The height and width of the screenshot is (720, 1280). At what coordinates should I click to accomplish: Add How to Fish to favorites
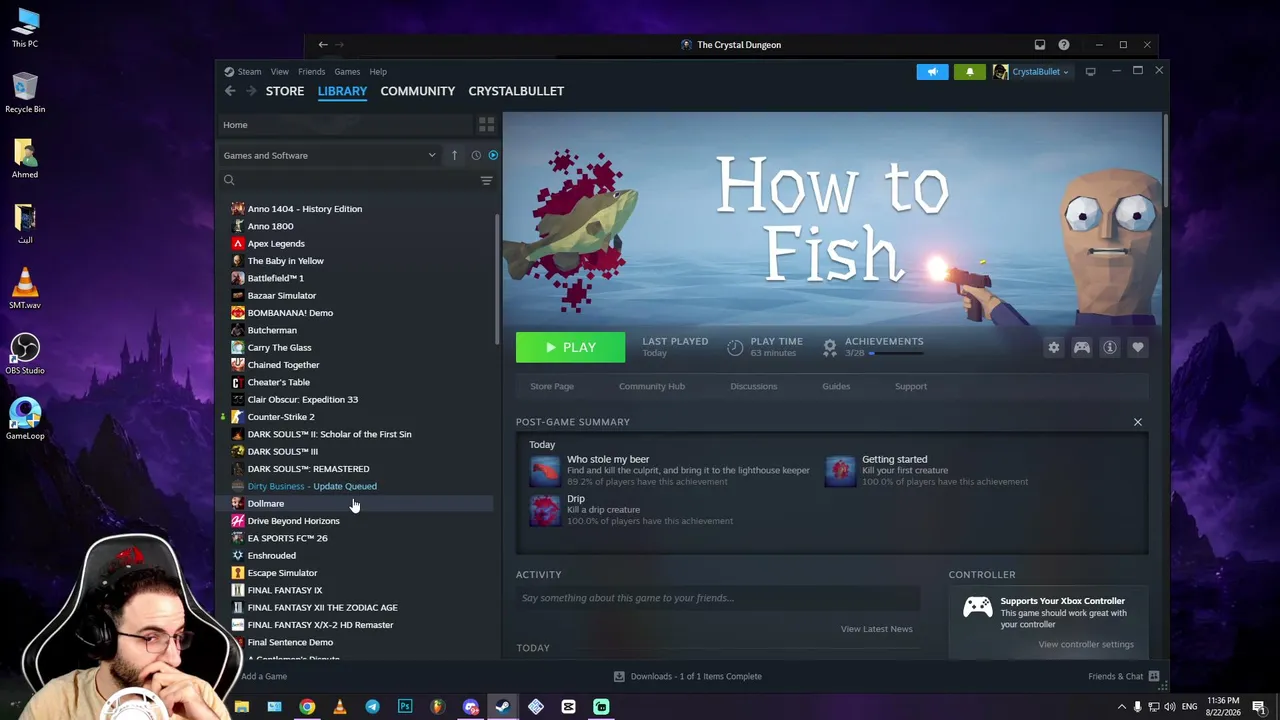point(1137,347)
